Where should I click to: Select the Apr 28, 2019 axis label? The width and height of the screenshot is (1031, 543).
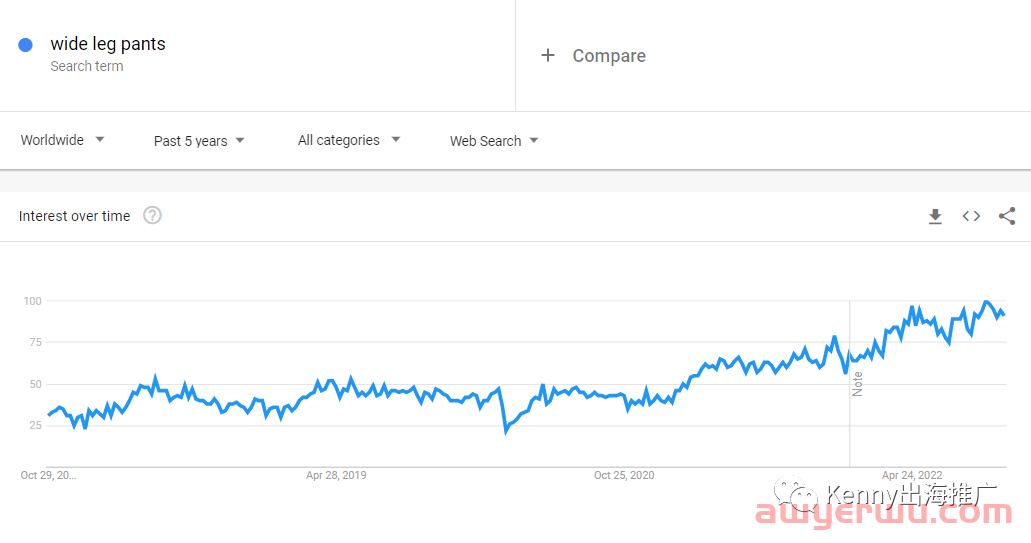[336, 475]
